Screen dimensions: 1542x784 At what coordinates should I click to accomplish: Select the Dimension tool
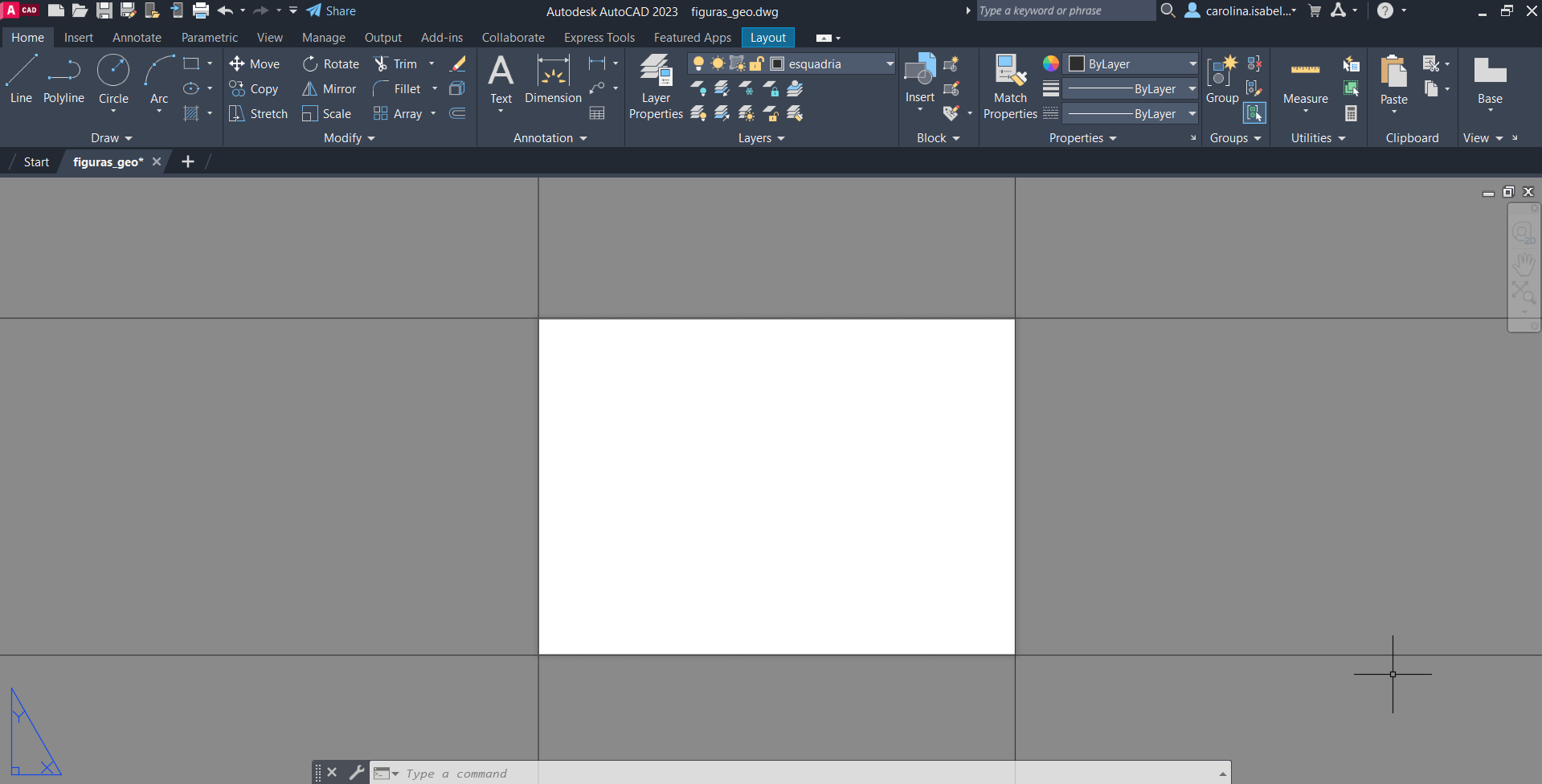coord(553,80)
